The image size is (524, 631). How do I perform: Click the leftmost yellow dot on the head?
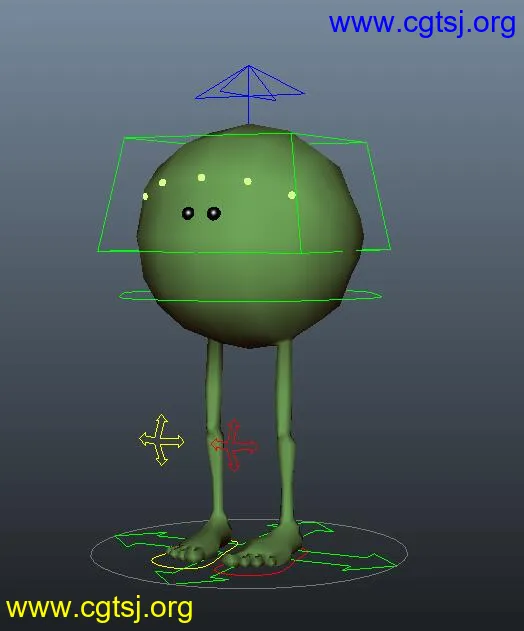[x=145, y=196]
